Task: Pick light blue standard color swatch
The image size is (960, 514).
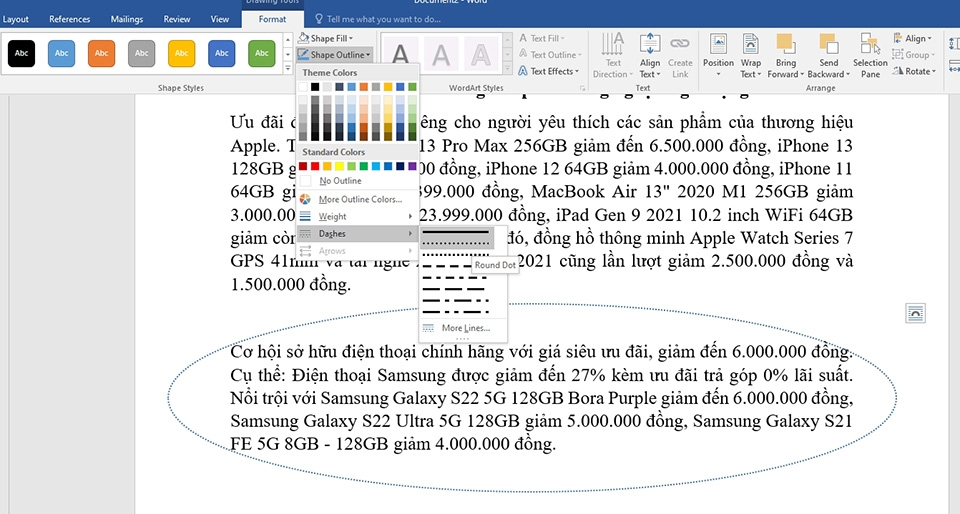Action: coord(376,166)
